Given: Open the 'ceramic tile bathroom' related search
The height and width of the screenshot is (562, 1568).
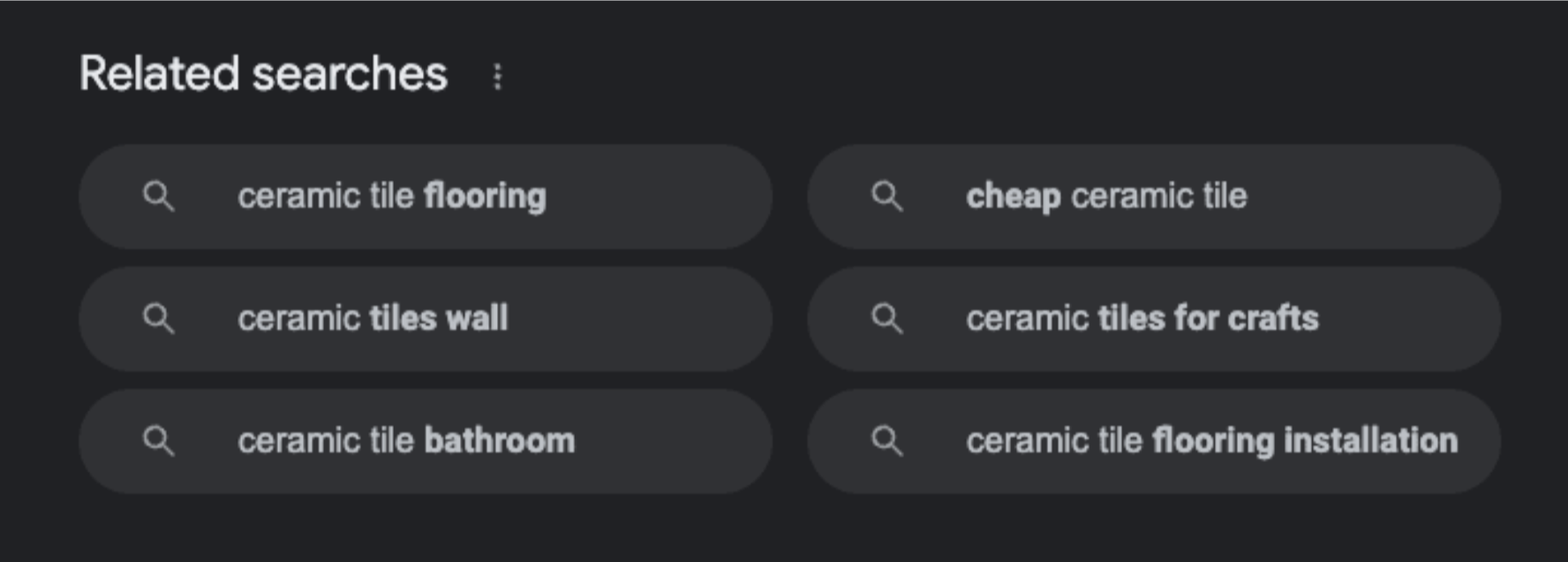Looking at the screenshot, I should pos(405,440).
